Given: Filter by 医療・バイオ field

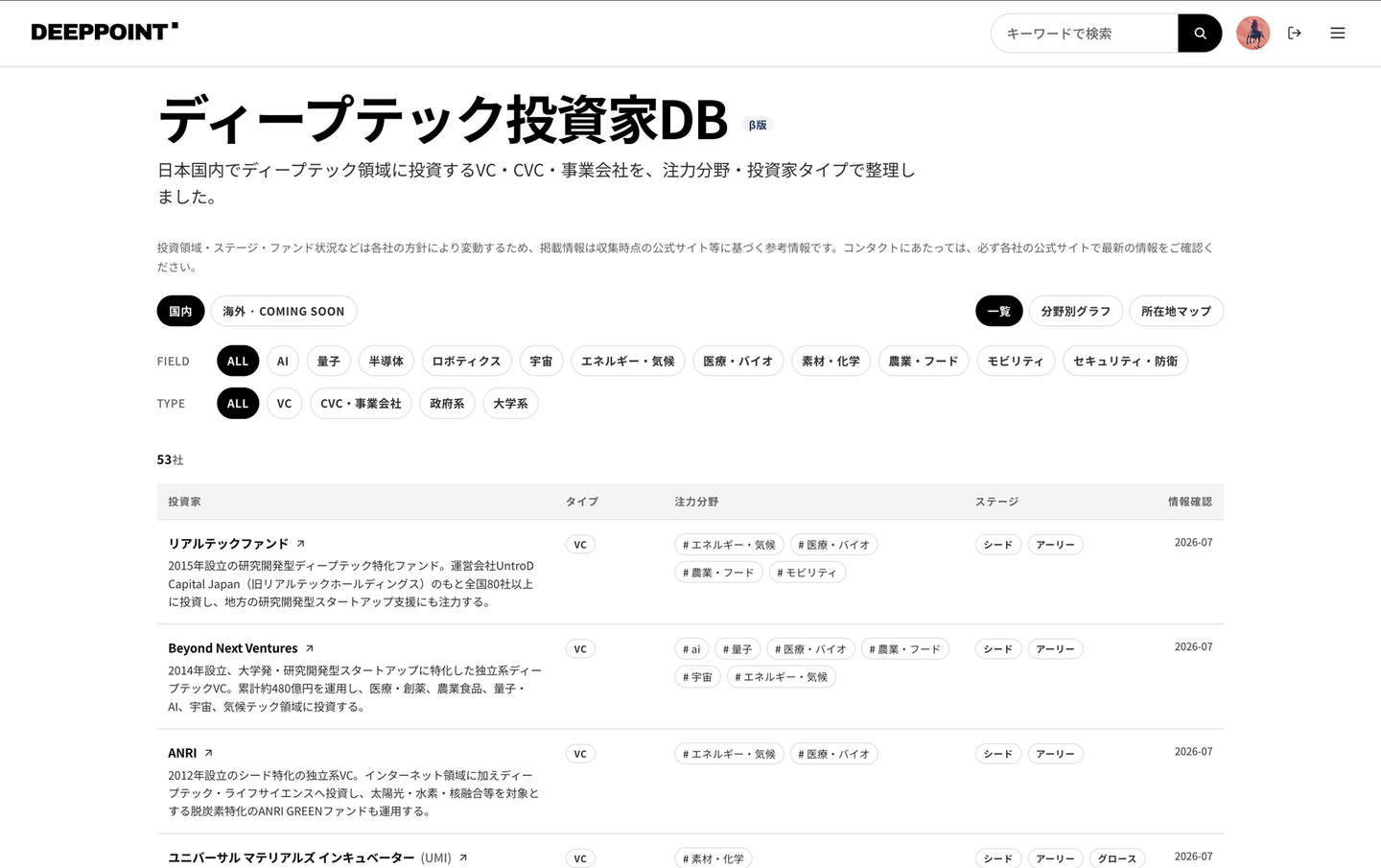Looking at the screenshot, I should click(x=738, y=361).
